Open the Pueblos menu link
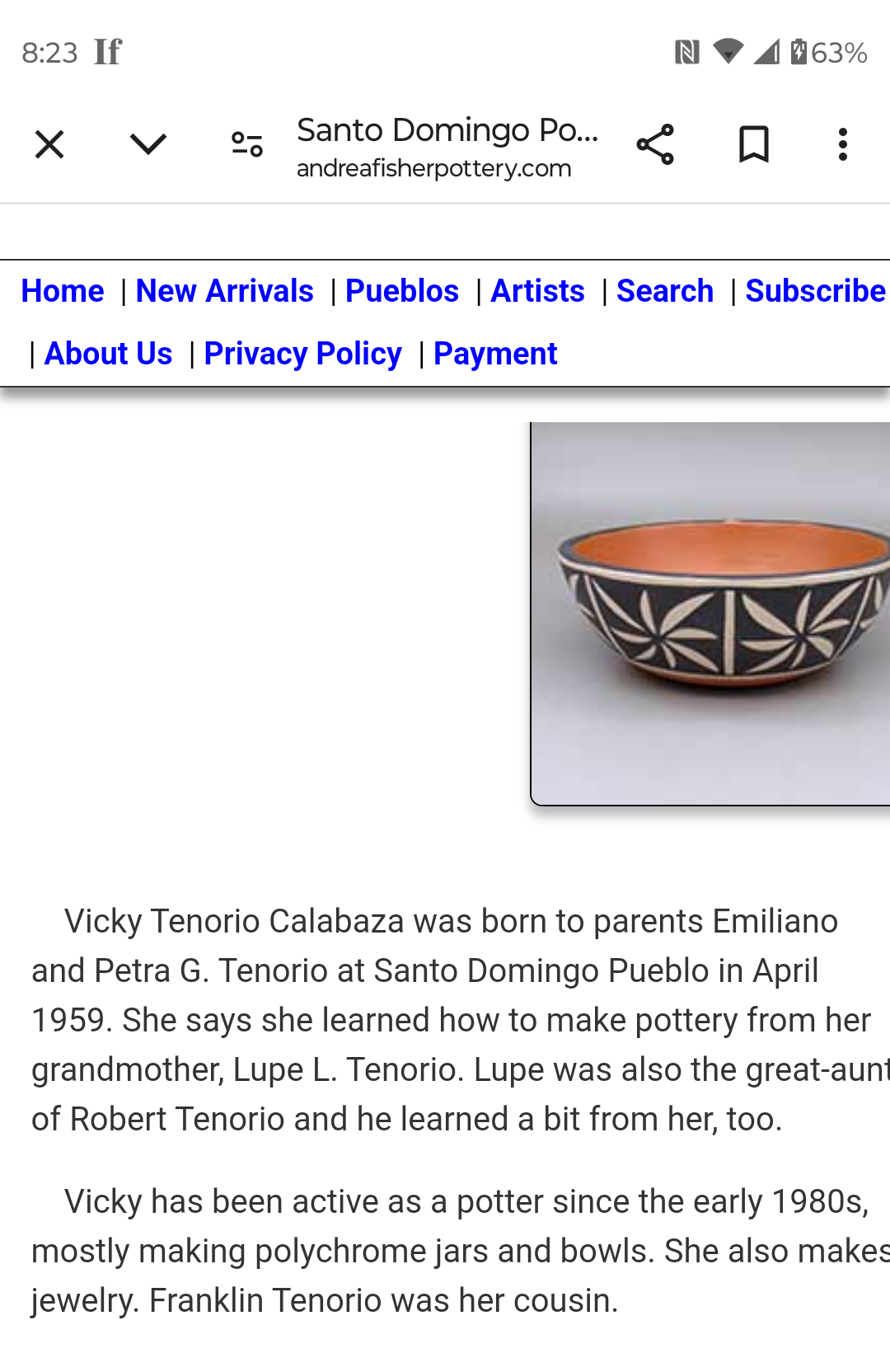Viewport: 890px width, 1372px height. [402, 291]
